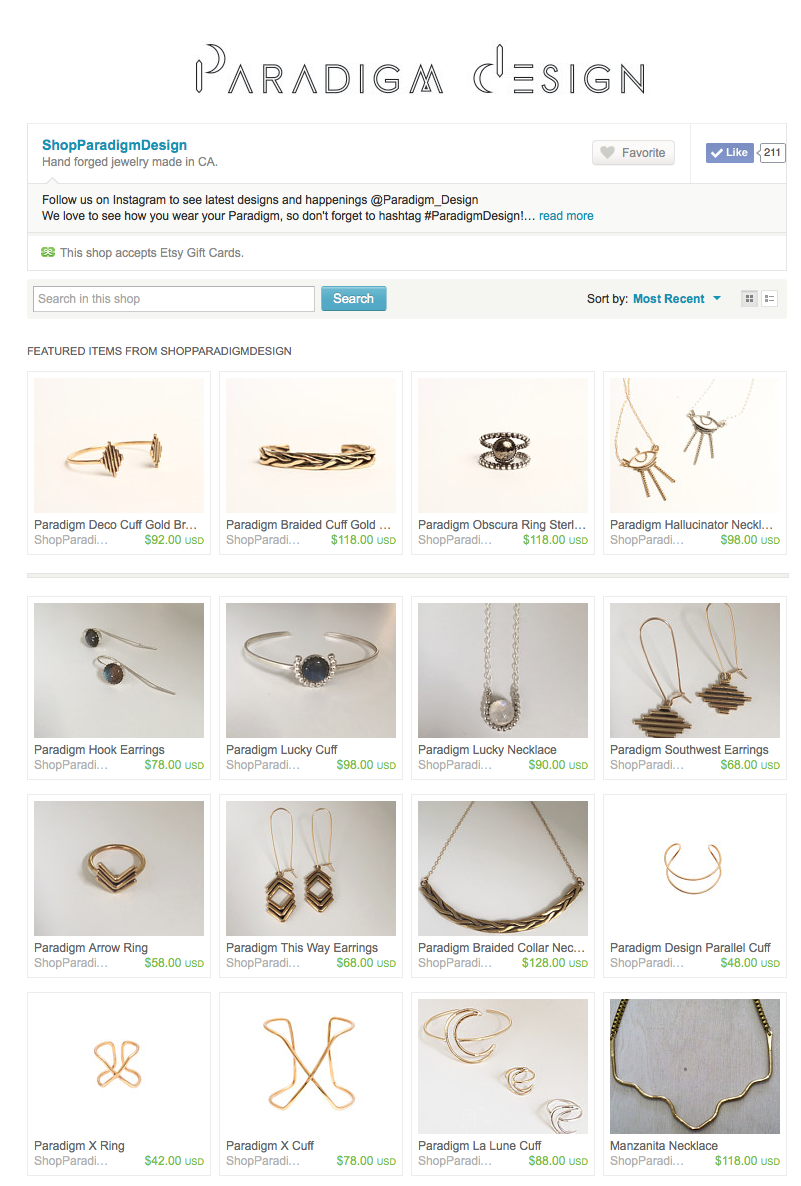
Task: Open Paradigm Deco Cuff Gold thumbnail
Action: [119, 446]
